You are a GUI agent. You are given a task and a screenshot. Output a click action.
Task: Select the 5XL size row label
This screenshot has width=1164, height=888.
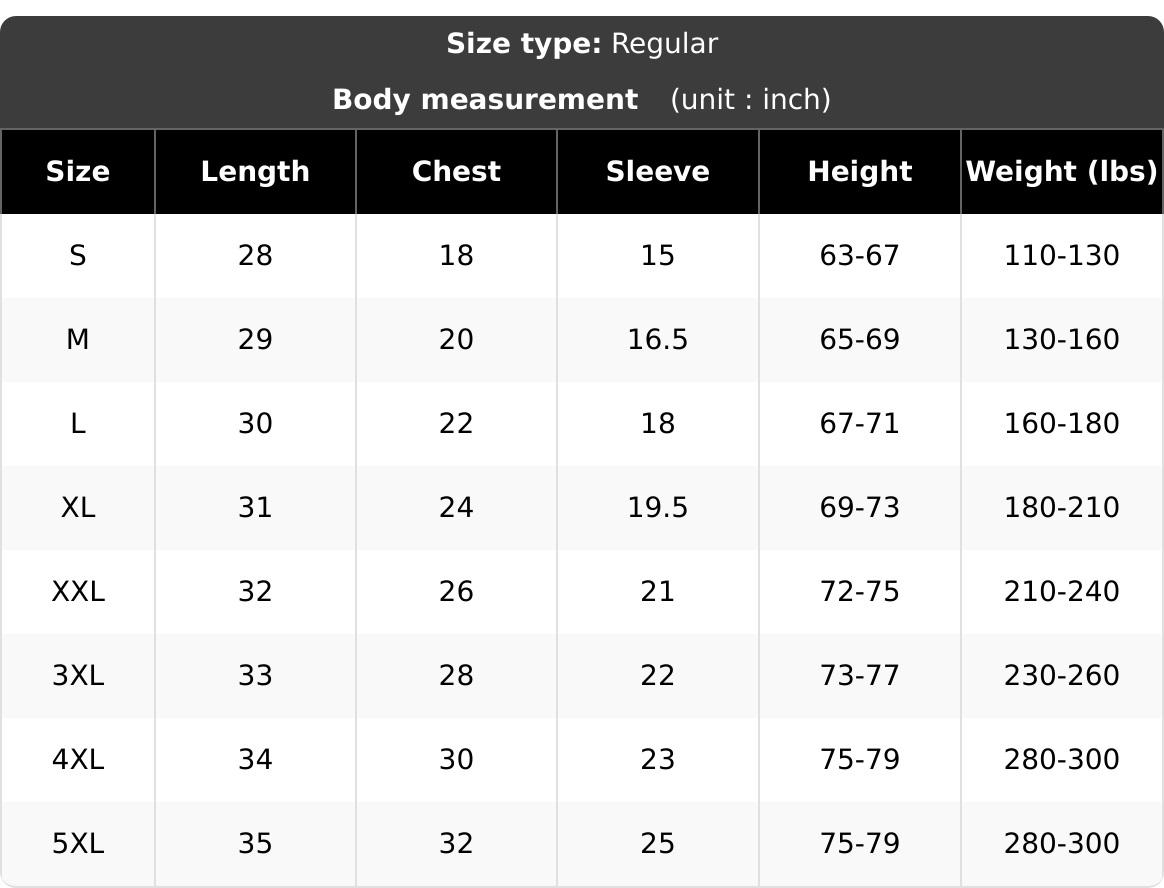point(78,843)
